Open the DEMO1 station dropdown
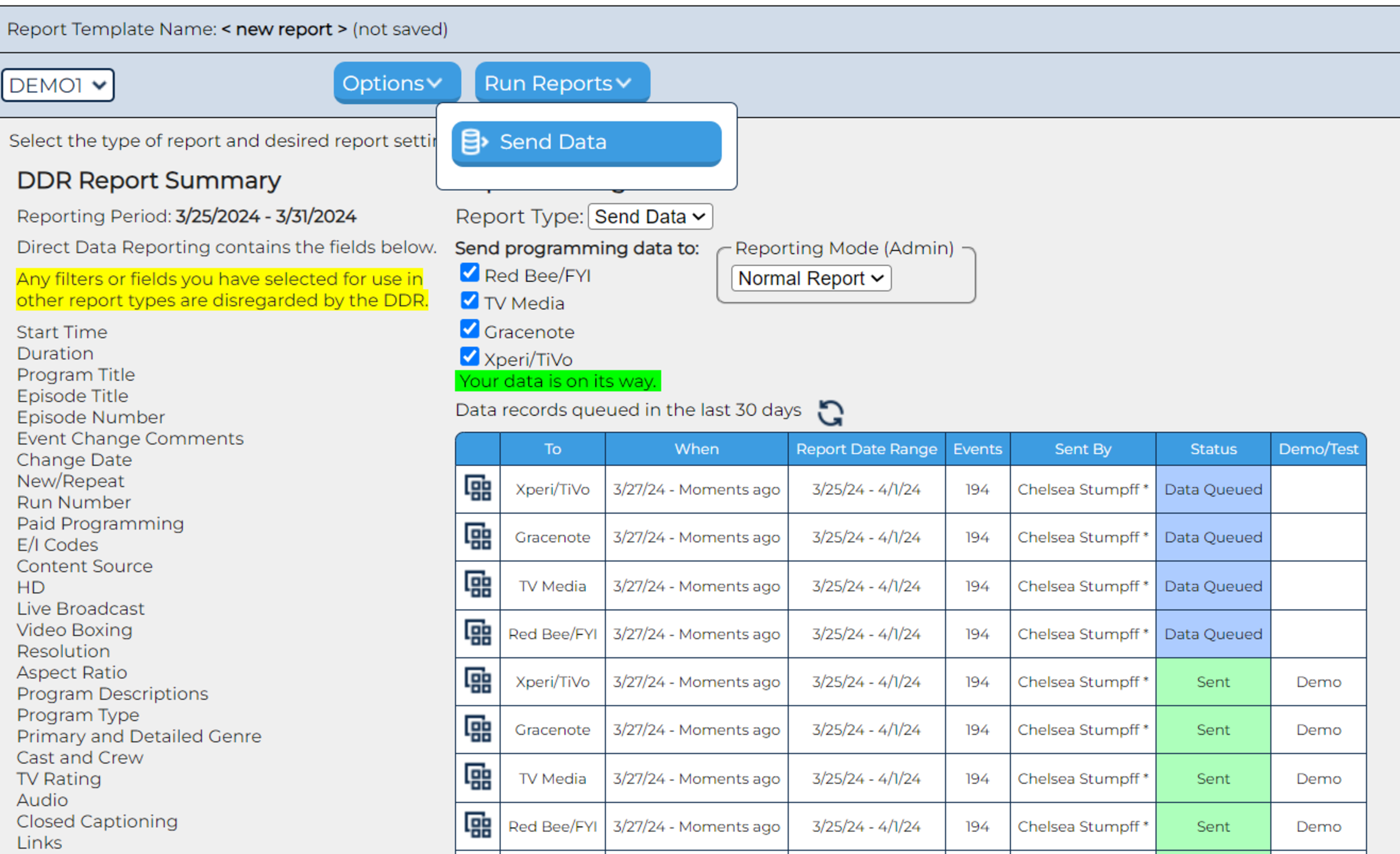This screenshot has height=854, width=1400. (58, 85)
